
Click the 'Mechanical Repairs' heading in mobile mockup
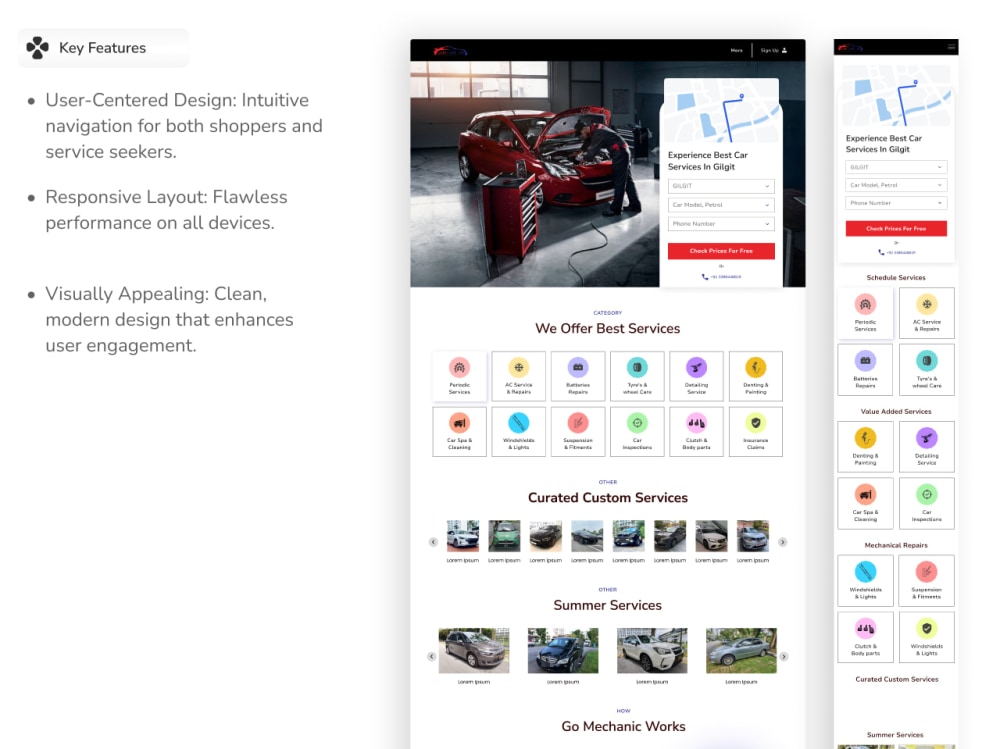point(896,545)
